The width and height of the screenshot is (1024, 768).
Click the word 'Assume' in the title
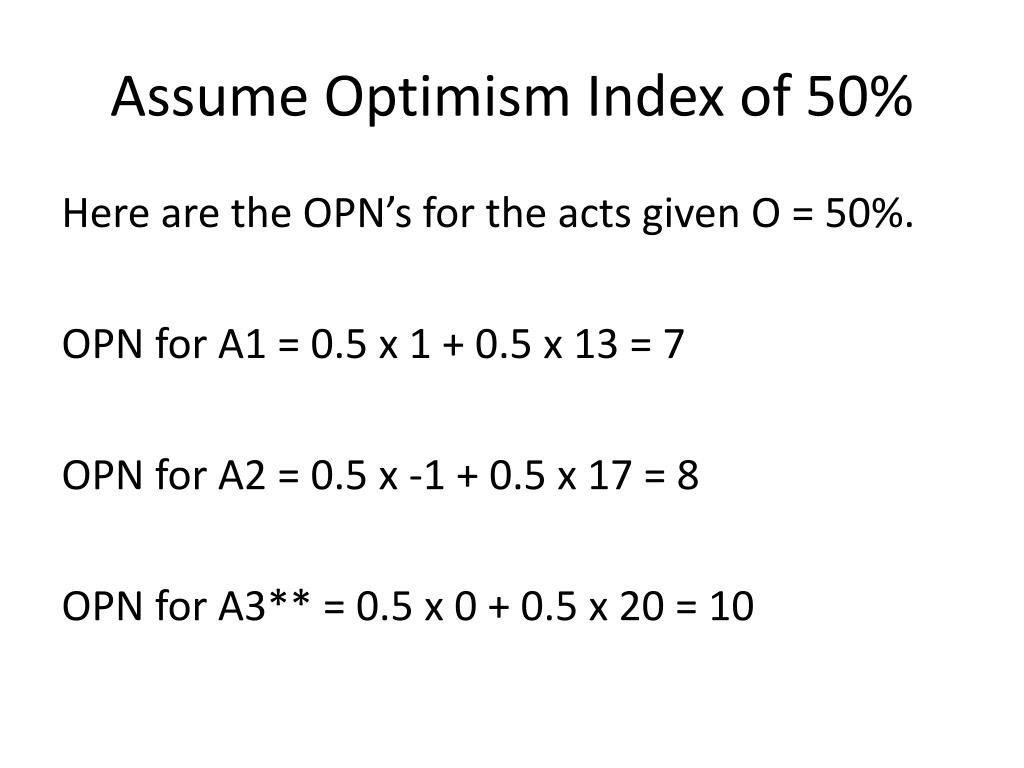(209, 97)
